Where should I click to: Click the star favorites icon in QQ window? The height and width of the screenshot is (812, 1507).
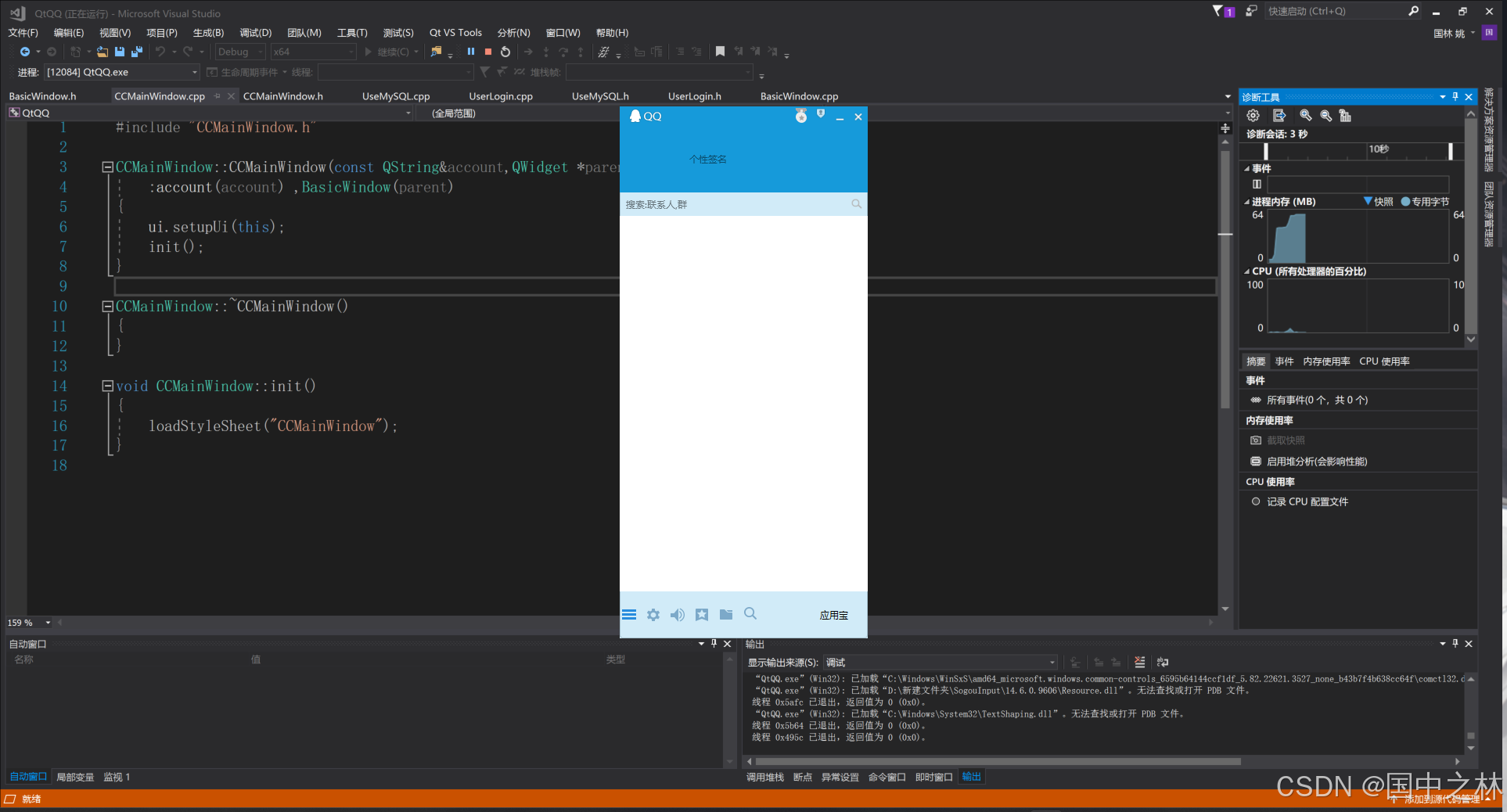(x=702, y=615)
